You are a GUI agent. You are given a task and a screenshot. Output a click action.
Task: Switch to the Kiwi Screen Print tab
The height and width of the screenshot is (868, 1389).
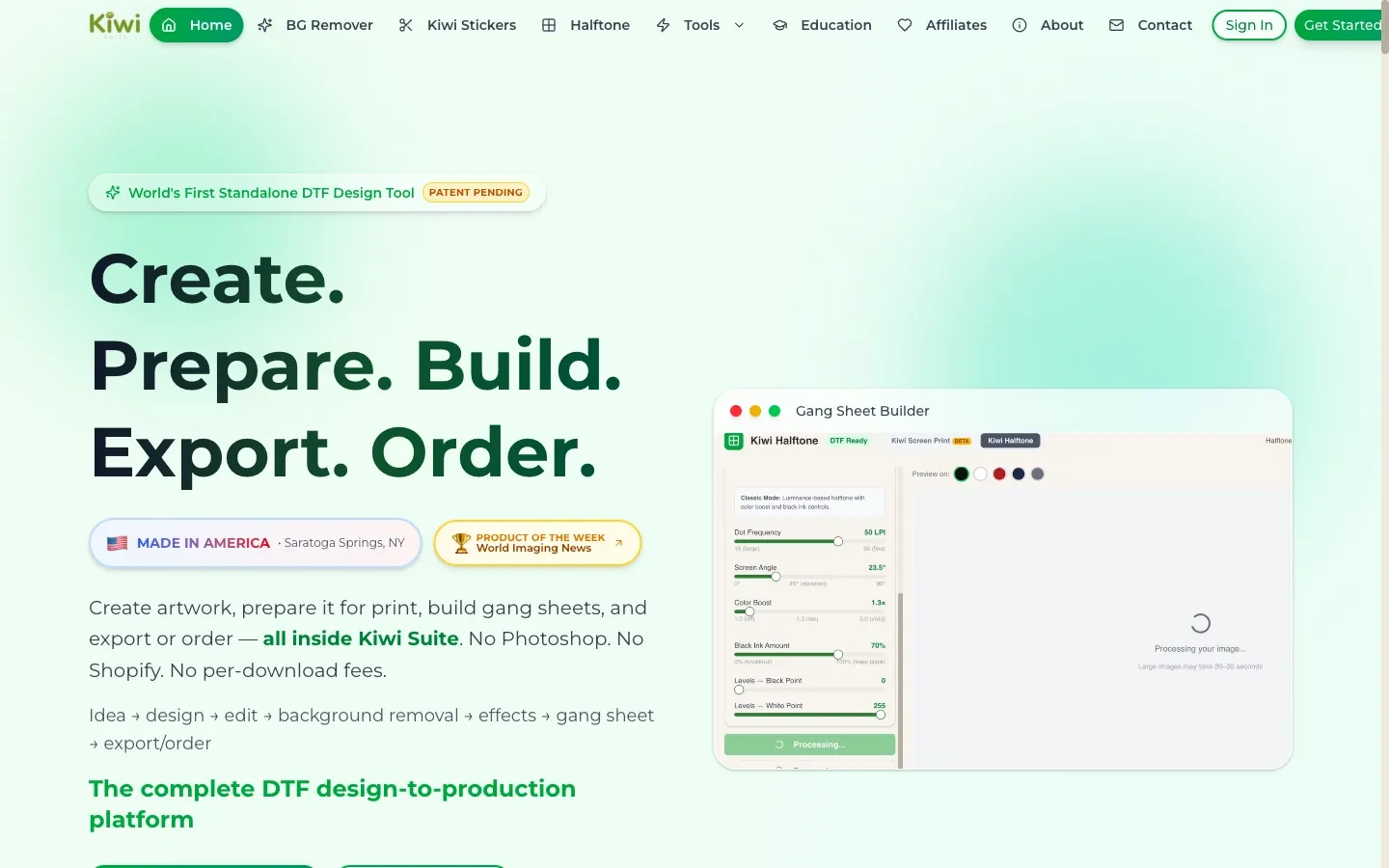tap(930, 441)
